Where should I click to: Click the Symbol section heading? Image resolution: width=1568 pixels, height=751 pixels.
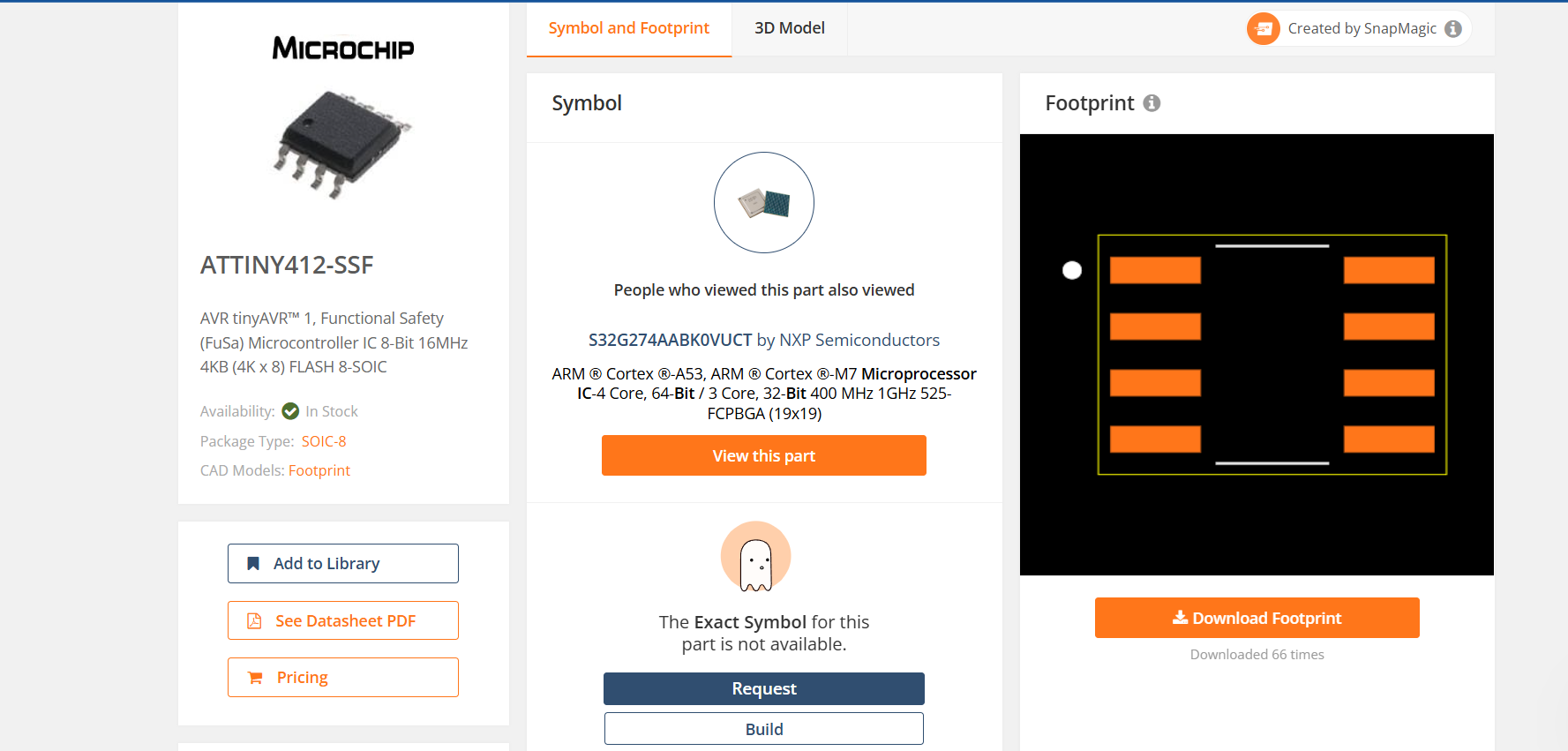tap(587, 103)
